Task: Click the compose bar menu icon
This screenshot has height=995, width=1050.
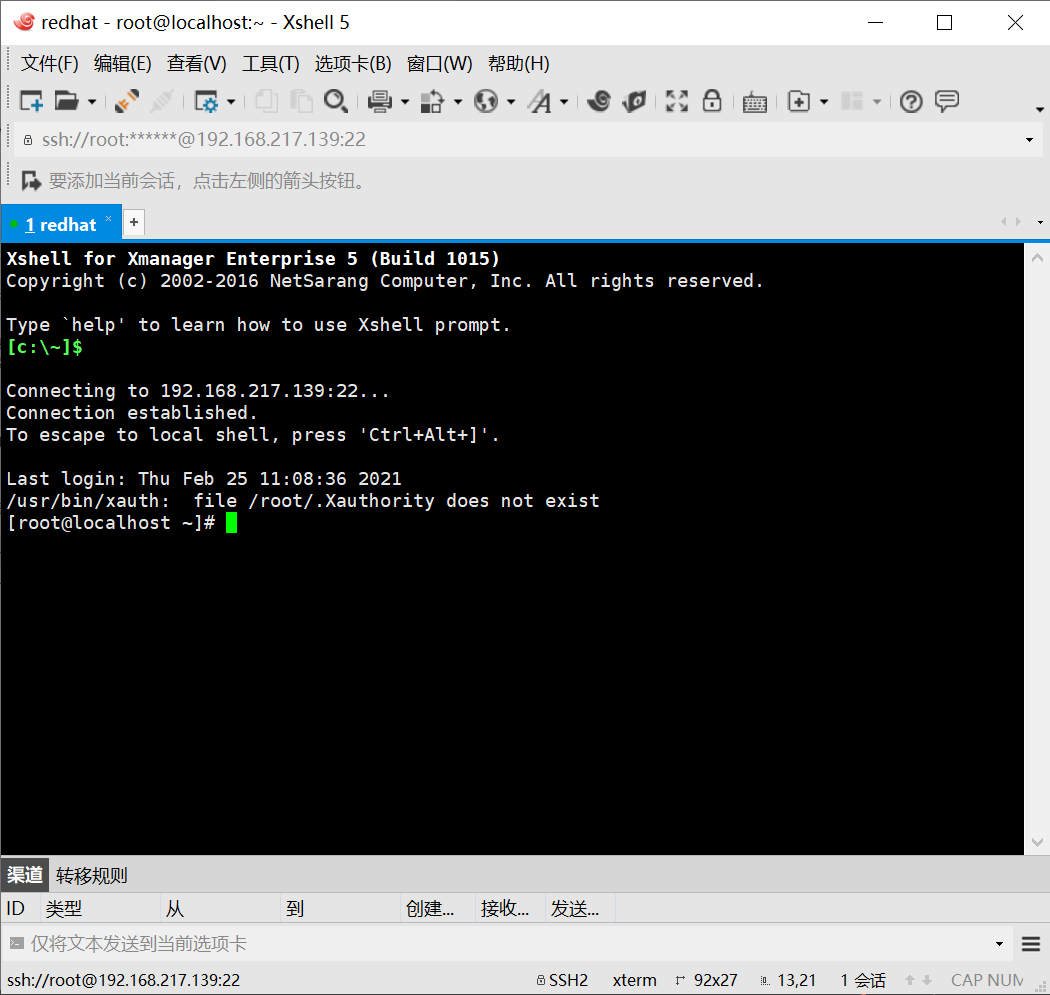Action: coord(1031,944)
